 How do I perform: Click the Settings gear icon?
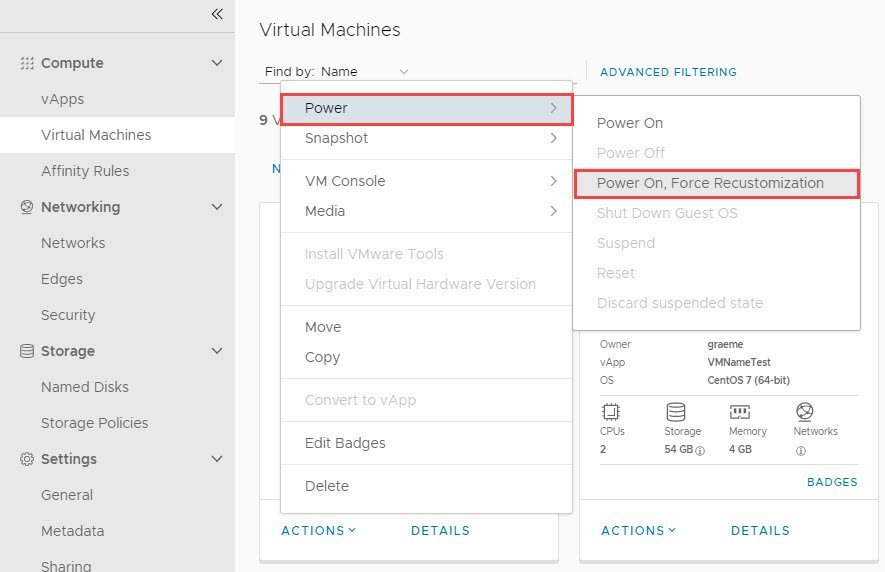tap(27, 459)
